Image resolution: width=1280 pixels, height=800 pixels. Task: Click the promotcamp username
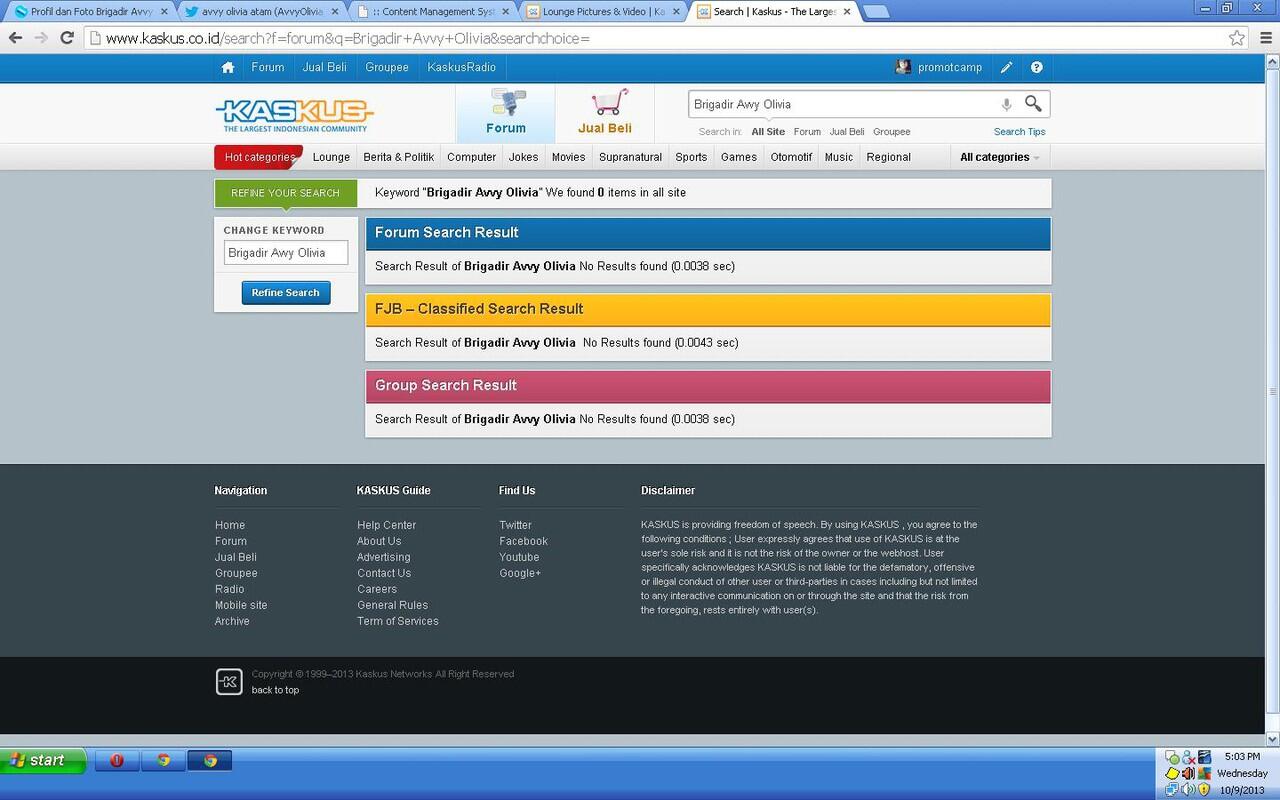950,68
